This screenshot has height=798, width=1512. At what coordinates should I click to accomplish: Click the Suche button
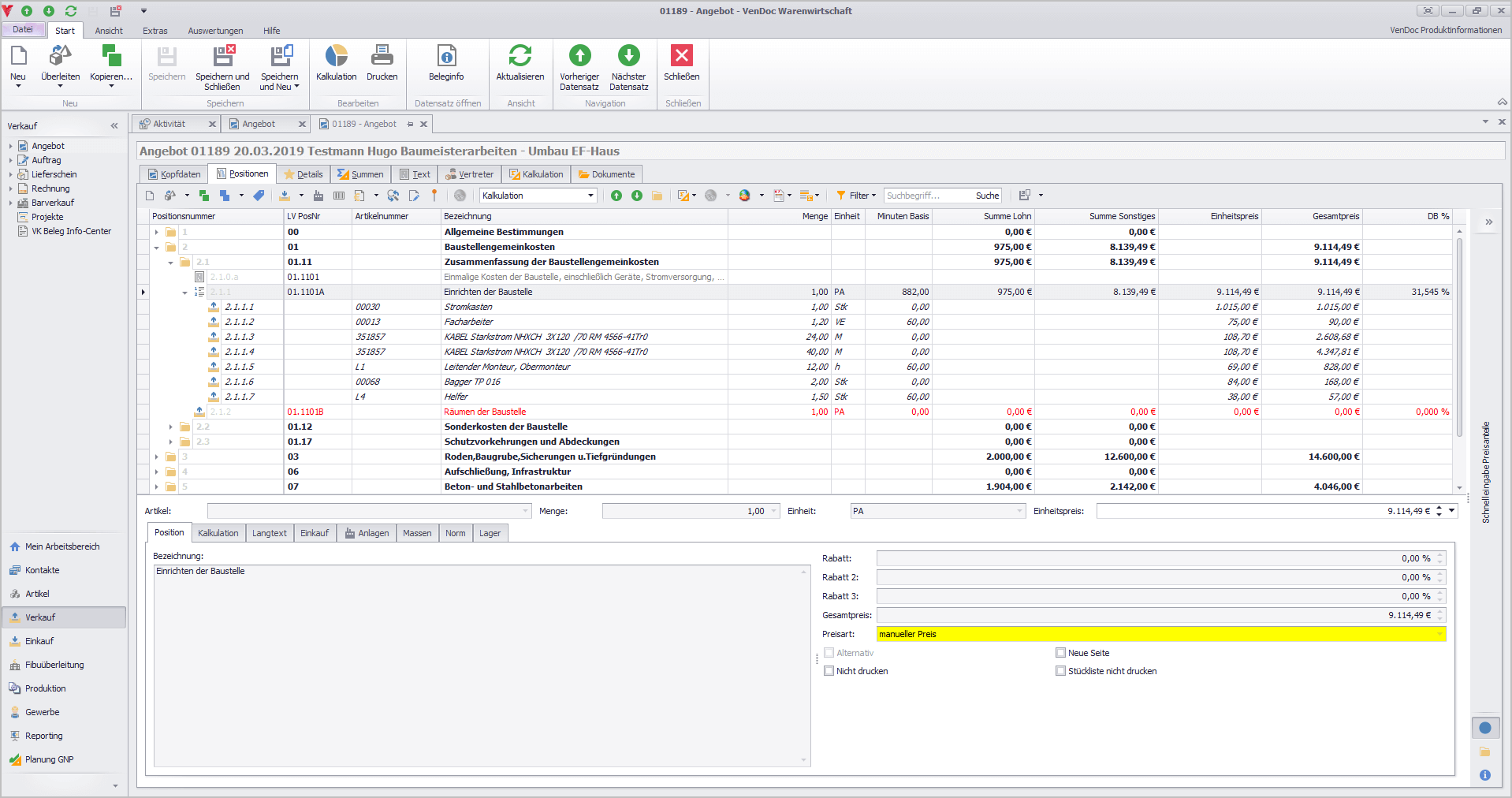tap(987, 196)
